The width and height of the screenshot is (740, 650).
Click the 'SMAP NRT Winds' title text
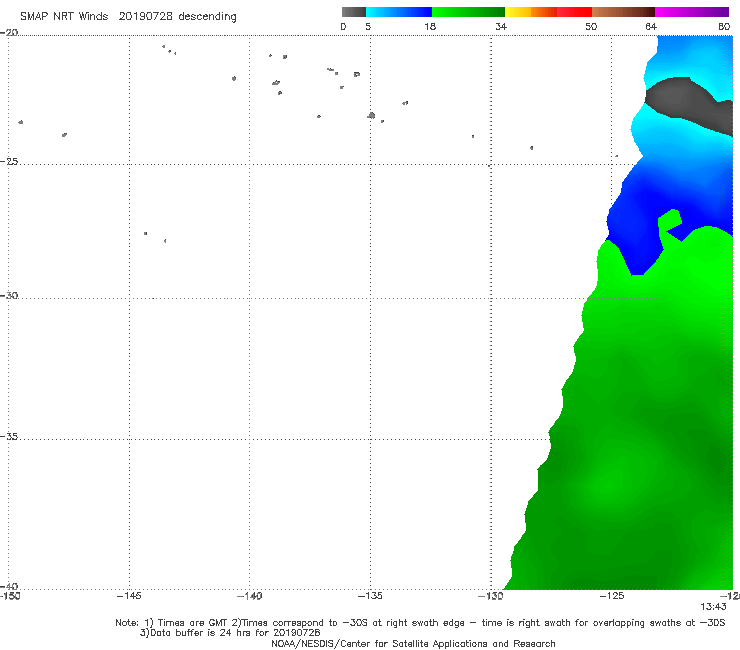(x=64, y=17)
